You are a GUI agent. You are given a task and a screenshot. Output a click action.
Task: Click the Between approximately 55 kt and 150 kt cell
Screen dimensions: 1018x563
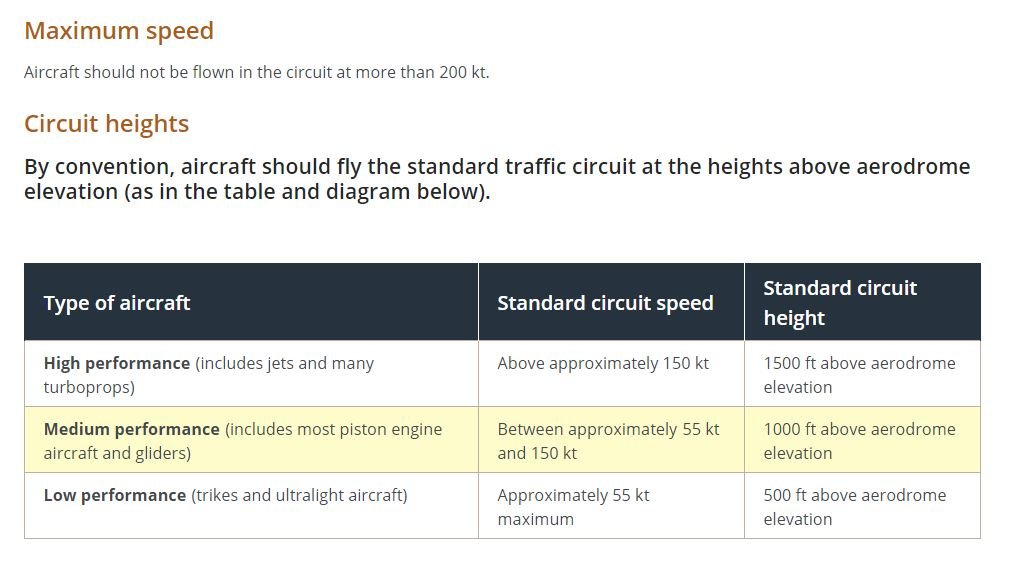(x=612, y=440)
